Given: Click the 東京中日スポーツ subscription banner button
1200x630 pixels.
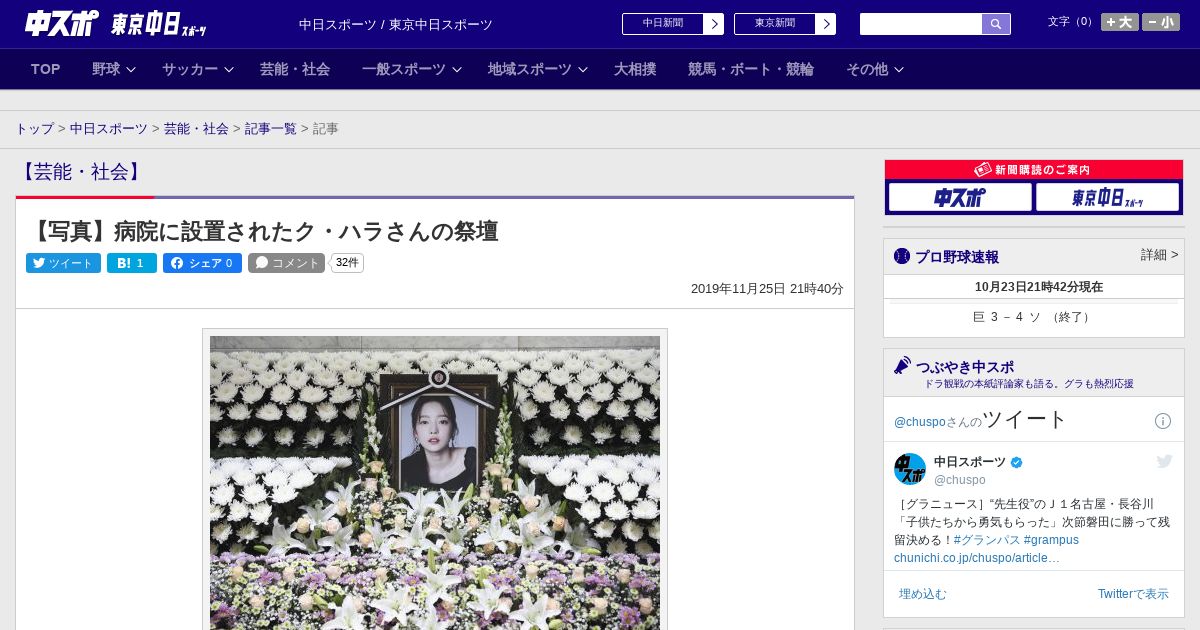Looking at the screenshot, I should [x=1107, y=198].
